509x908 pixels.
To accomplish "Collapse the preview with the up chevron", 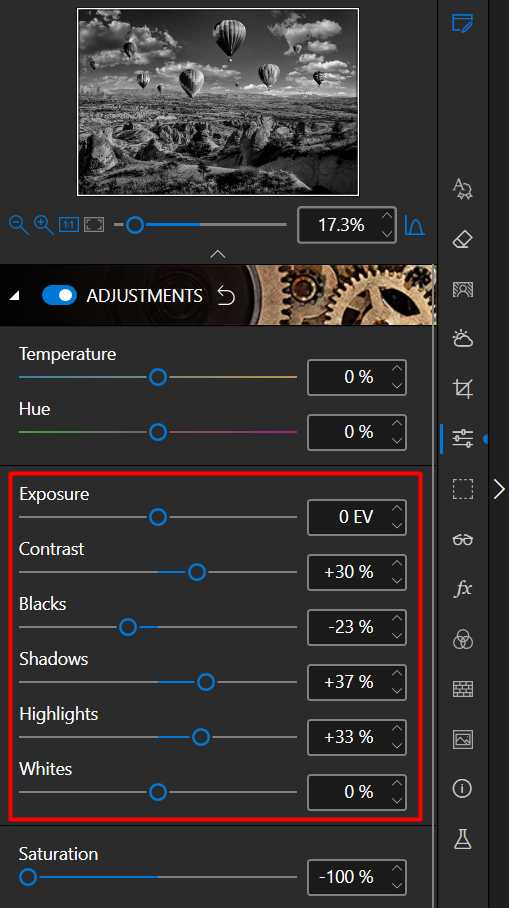I will click(x=218, y=254).
